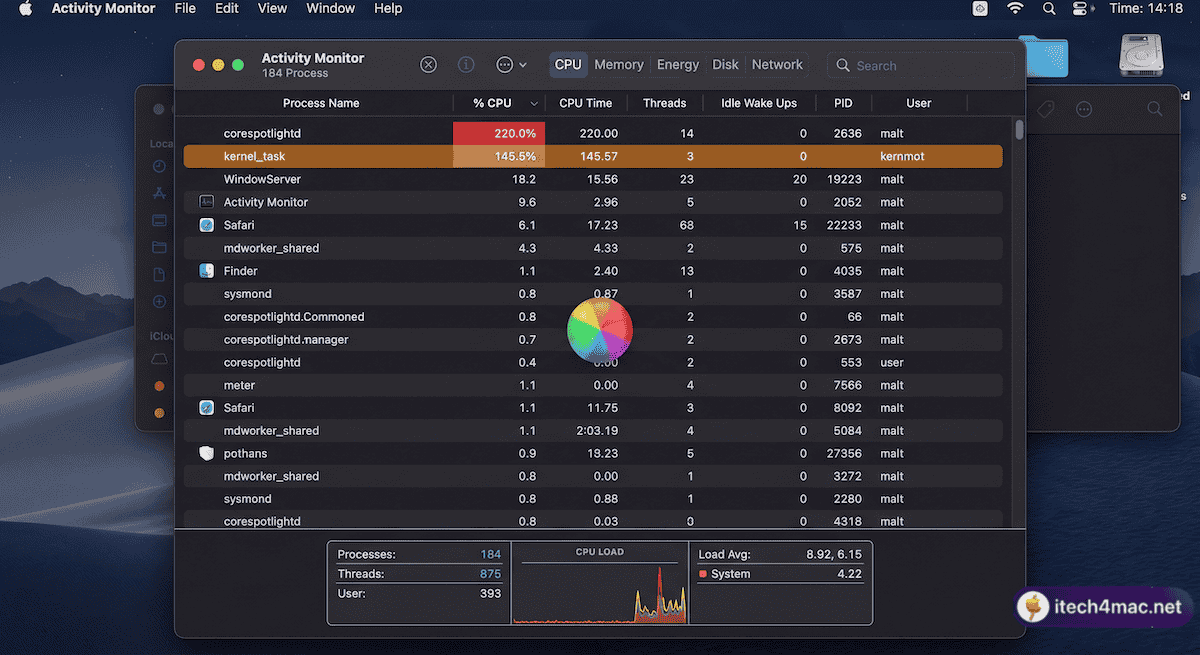Click the Wi-Fi status icon in menu bar

[1015, 9]
